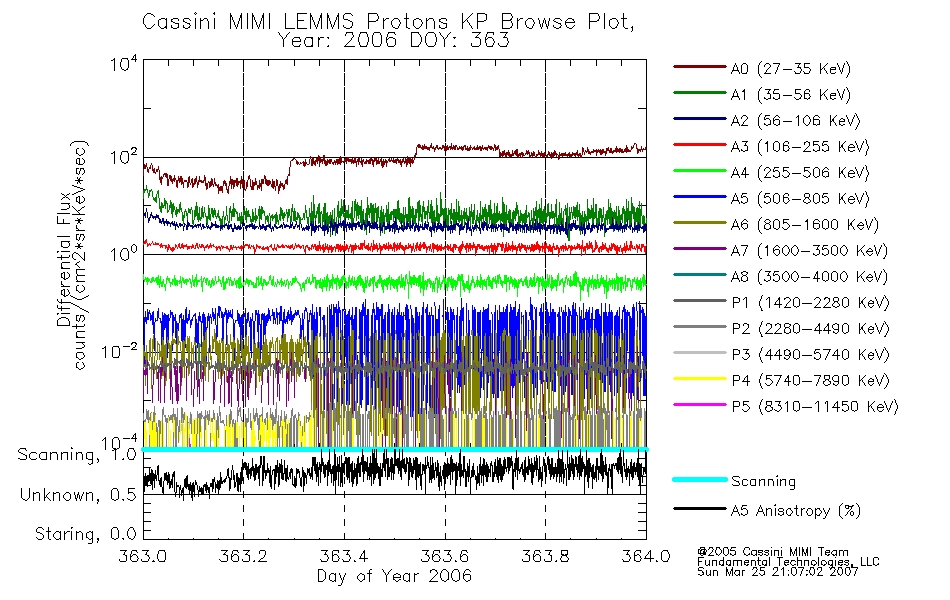Image resolution: width=950 pixels, height=600 pixels.
Task: Click the bright red A3 legend line
Action: pyautogui.click(x=700, y=145)
